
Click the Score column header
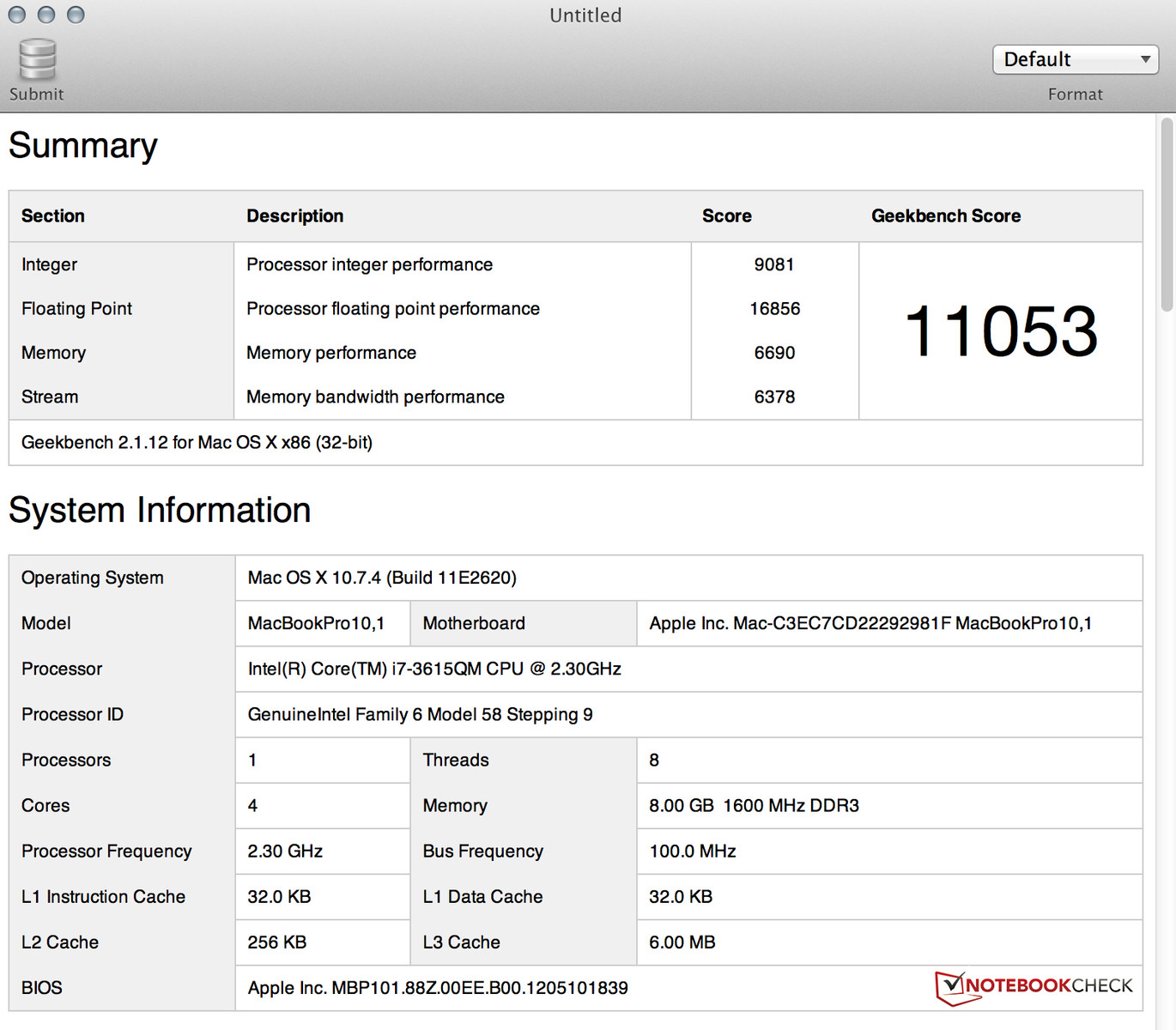(x=727, y=215)
